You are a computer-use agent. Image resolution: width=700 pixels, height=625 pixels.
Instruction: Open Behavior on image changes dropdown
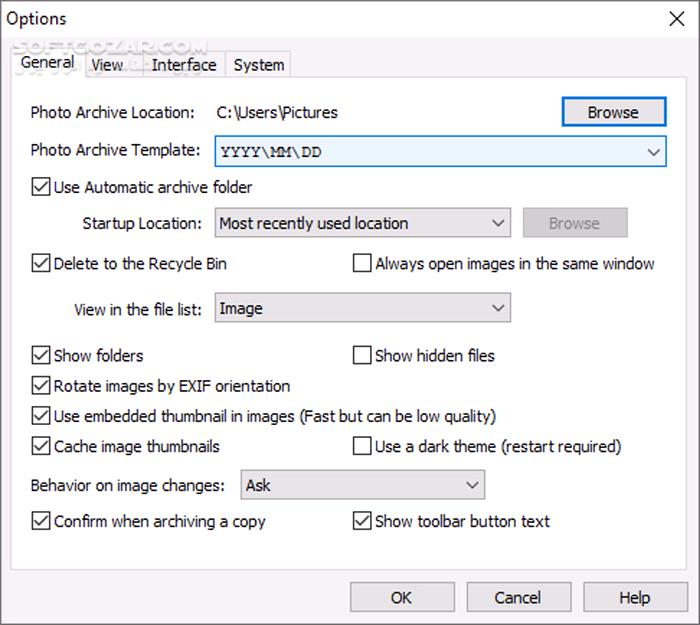[x=363, y=486]
